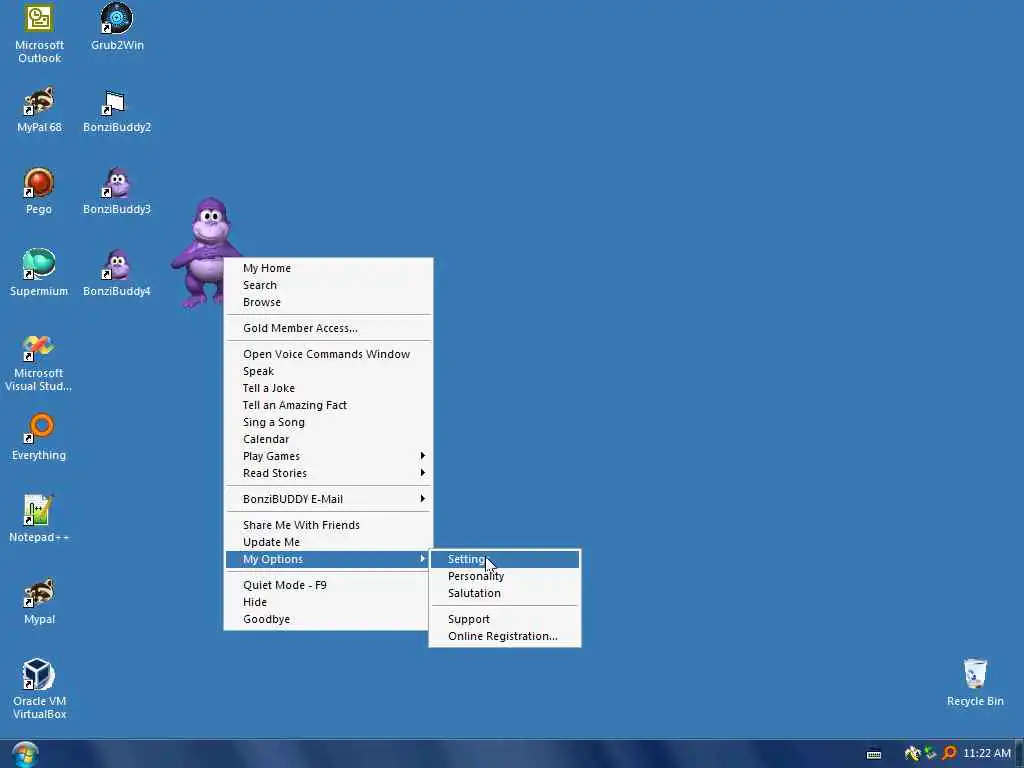Viewport: 1024px width, 768px height.
Task: Select the MyPal 68 desktop shortcut
Action: pyautogui.click(x=39, y=110)
